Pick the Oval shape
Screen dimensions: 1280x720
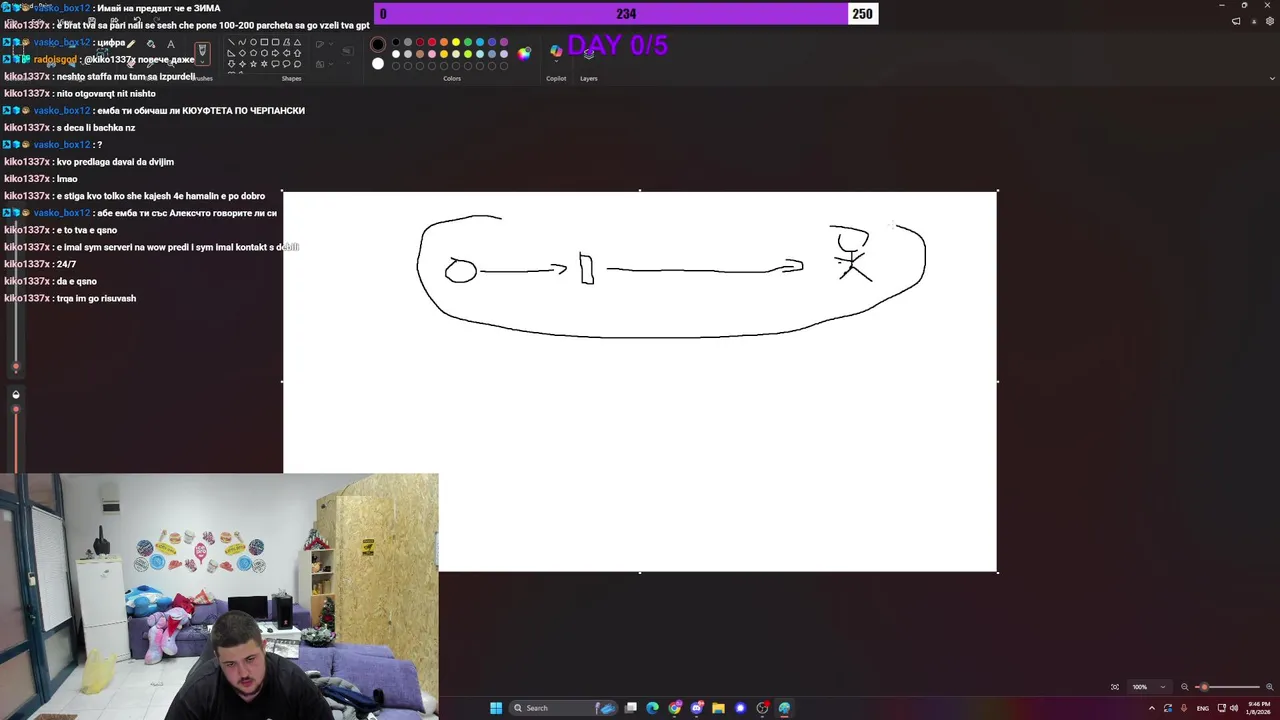253,42
